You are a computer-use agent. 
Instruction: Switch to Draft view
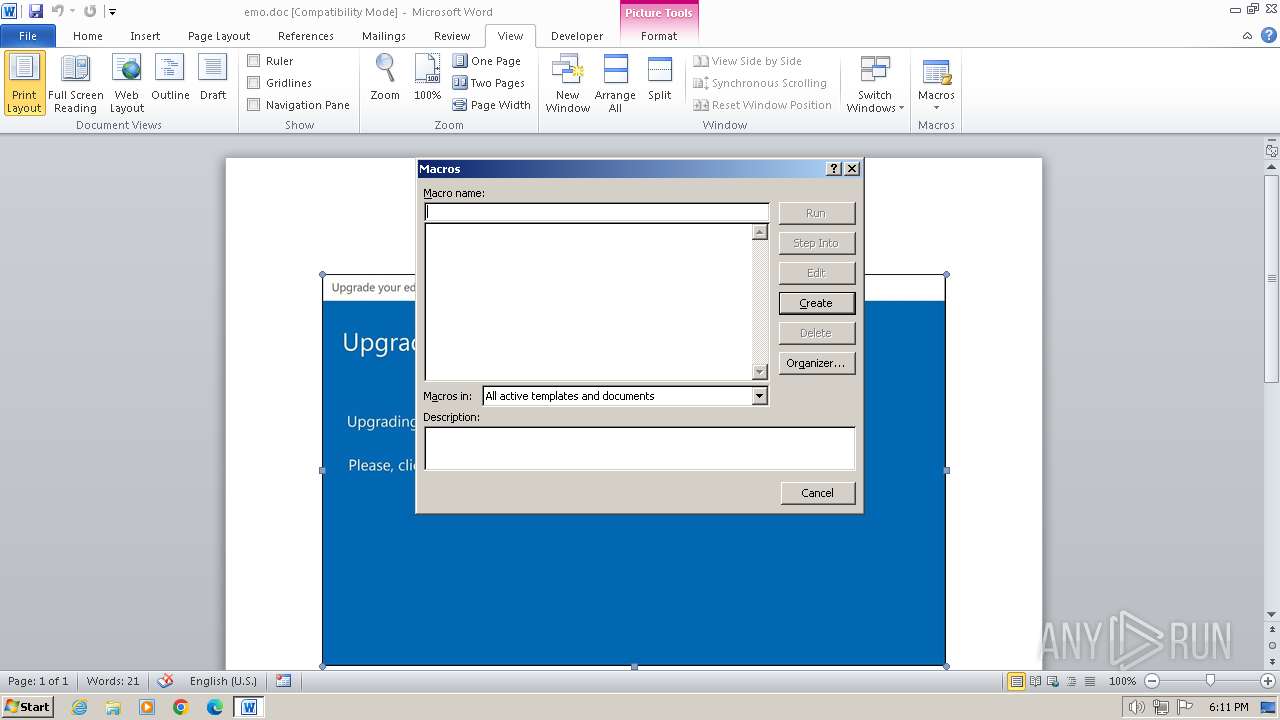tap(213, 78)
